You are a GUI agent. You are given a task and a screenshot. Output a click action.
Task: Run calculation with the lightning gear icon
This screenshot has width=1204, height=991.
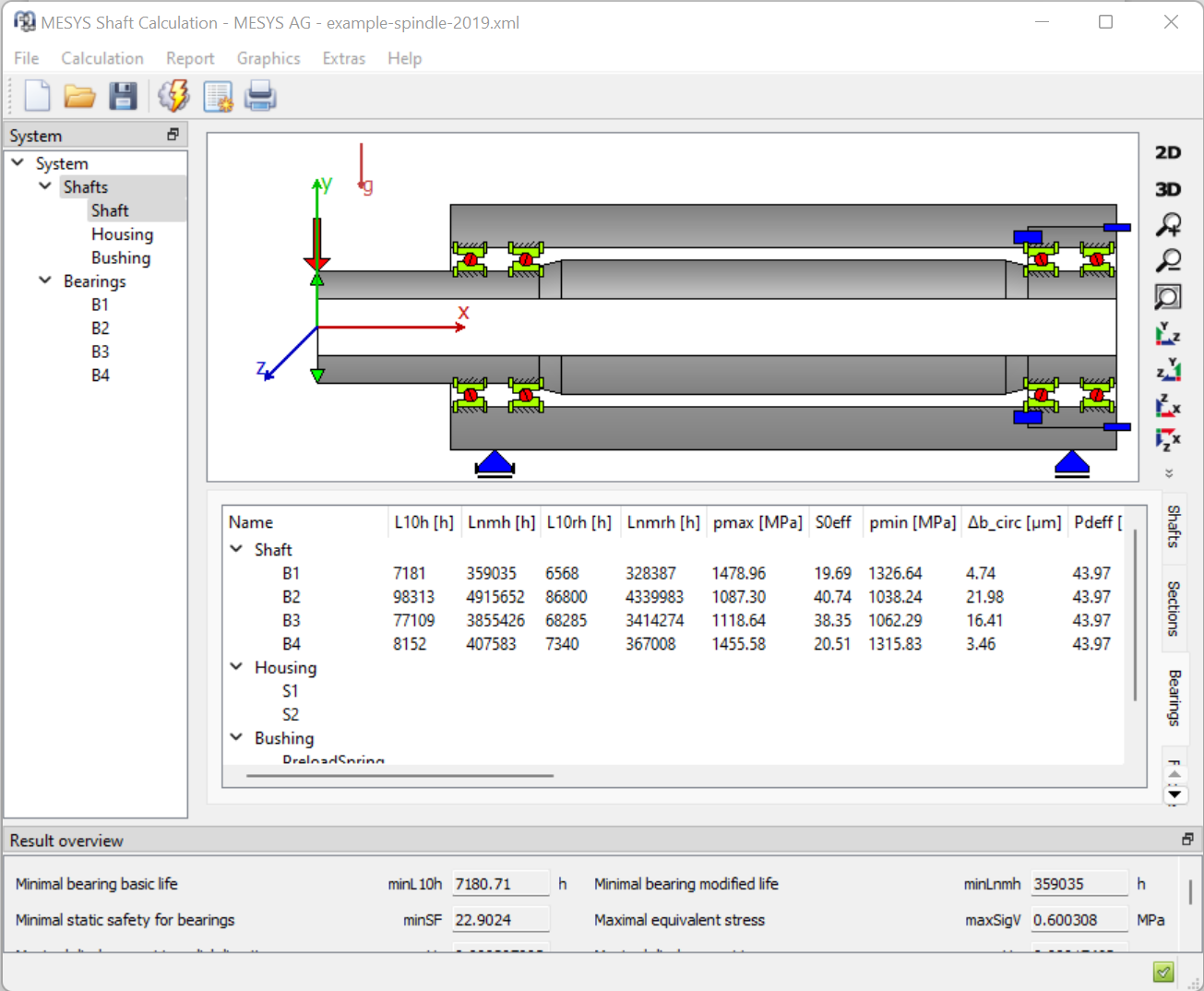tap(173, 96)
